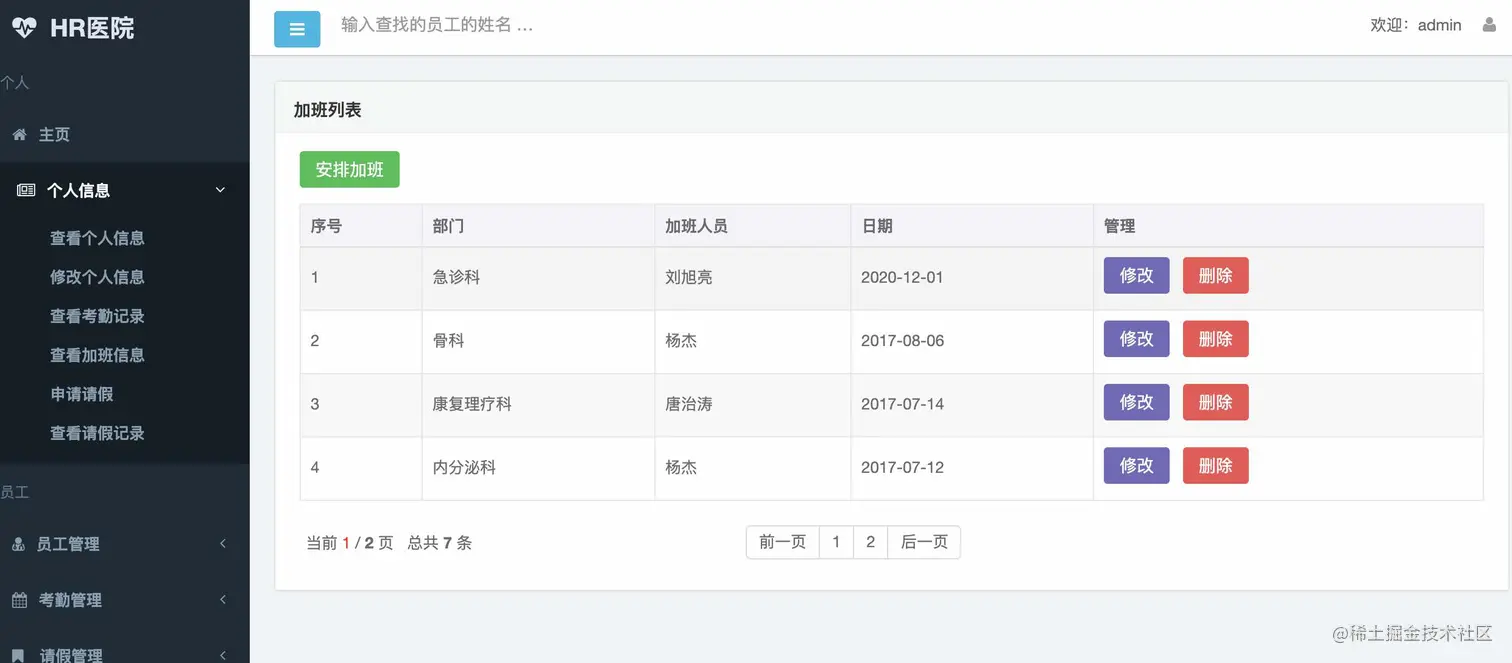The image size is (1512, 663).
Task: Click the HR医院 heartbeat logo icon
Action: click(x=24, y=28)
